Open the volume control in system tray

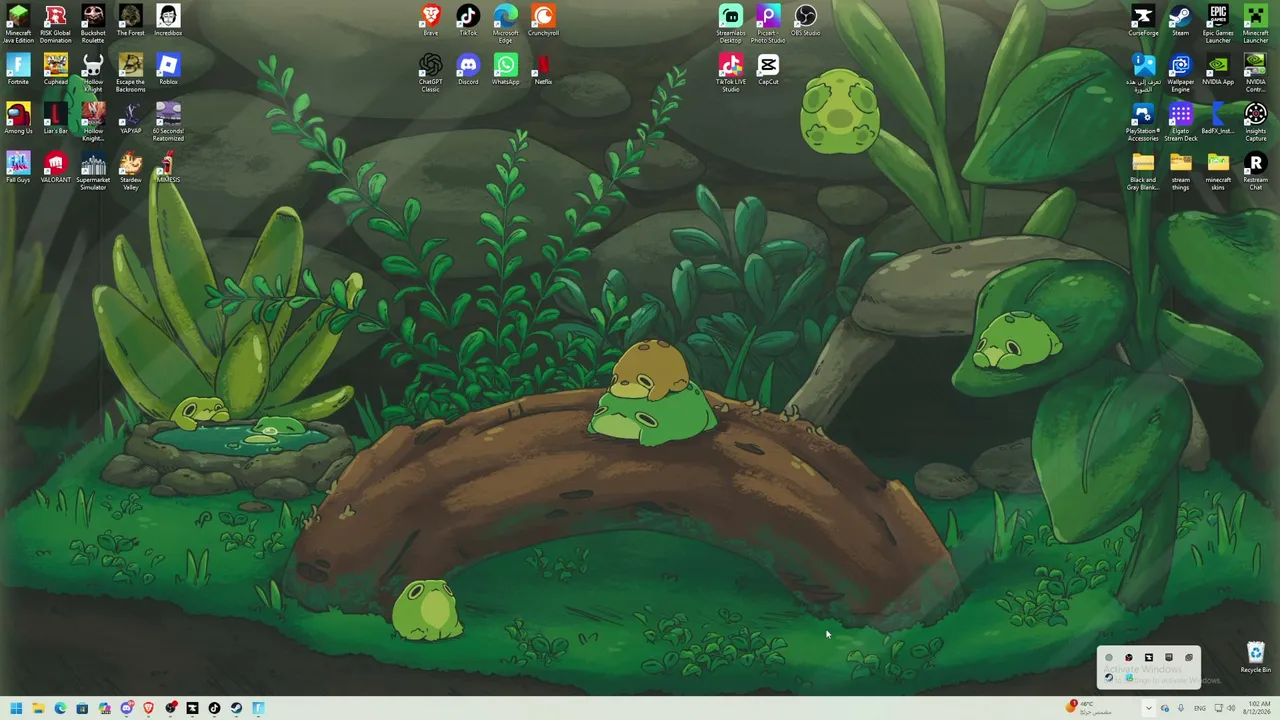click(1231, 708)
